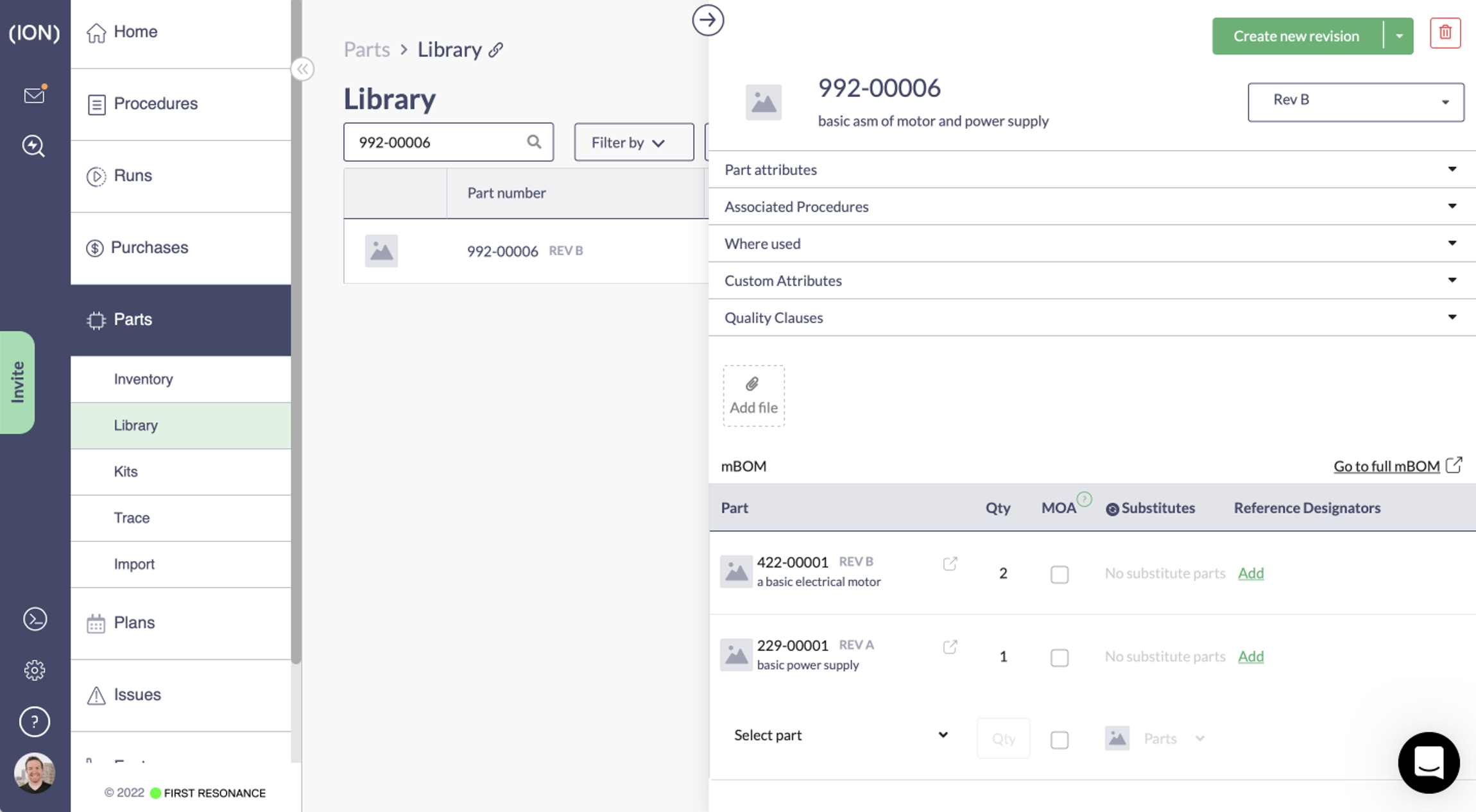Open the mail inbox icon
This screenshot has height=812, width=1476.
(34, 96)
